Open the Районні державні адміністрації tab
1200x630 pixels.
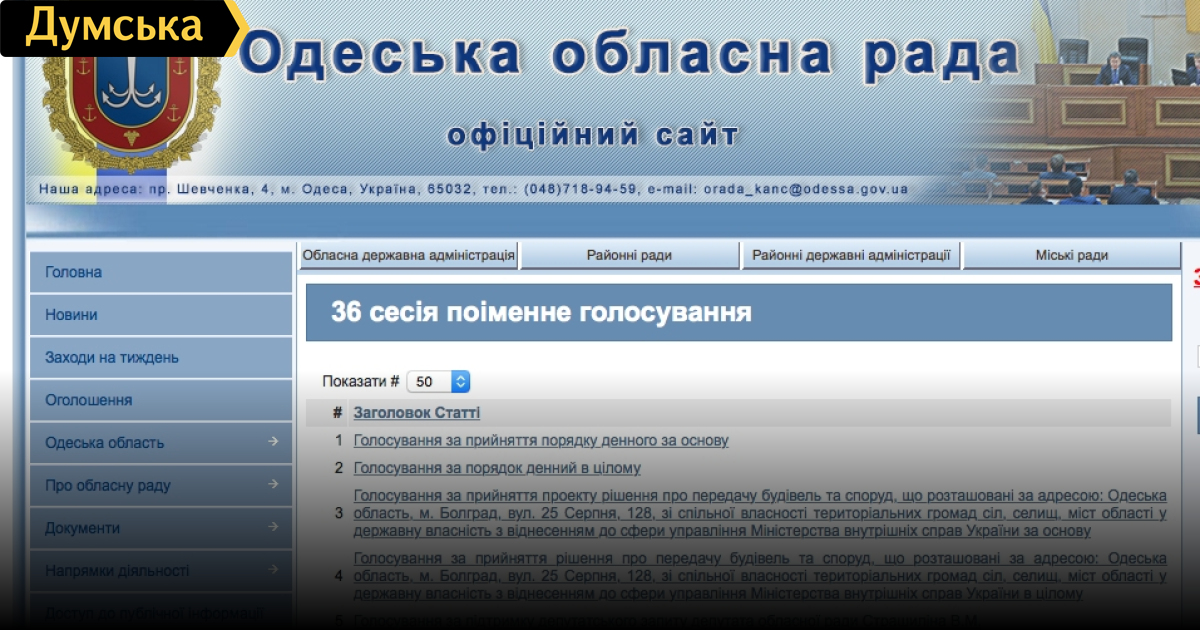coord(851,255)
